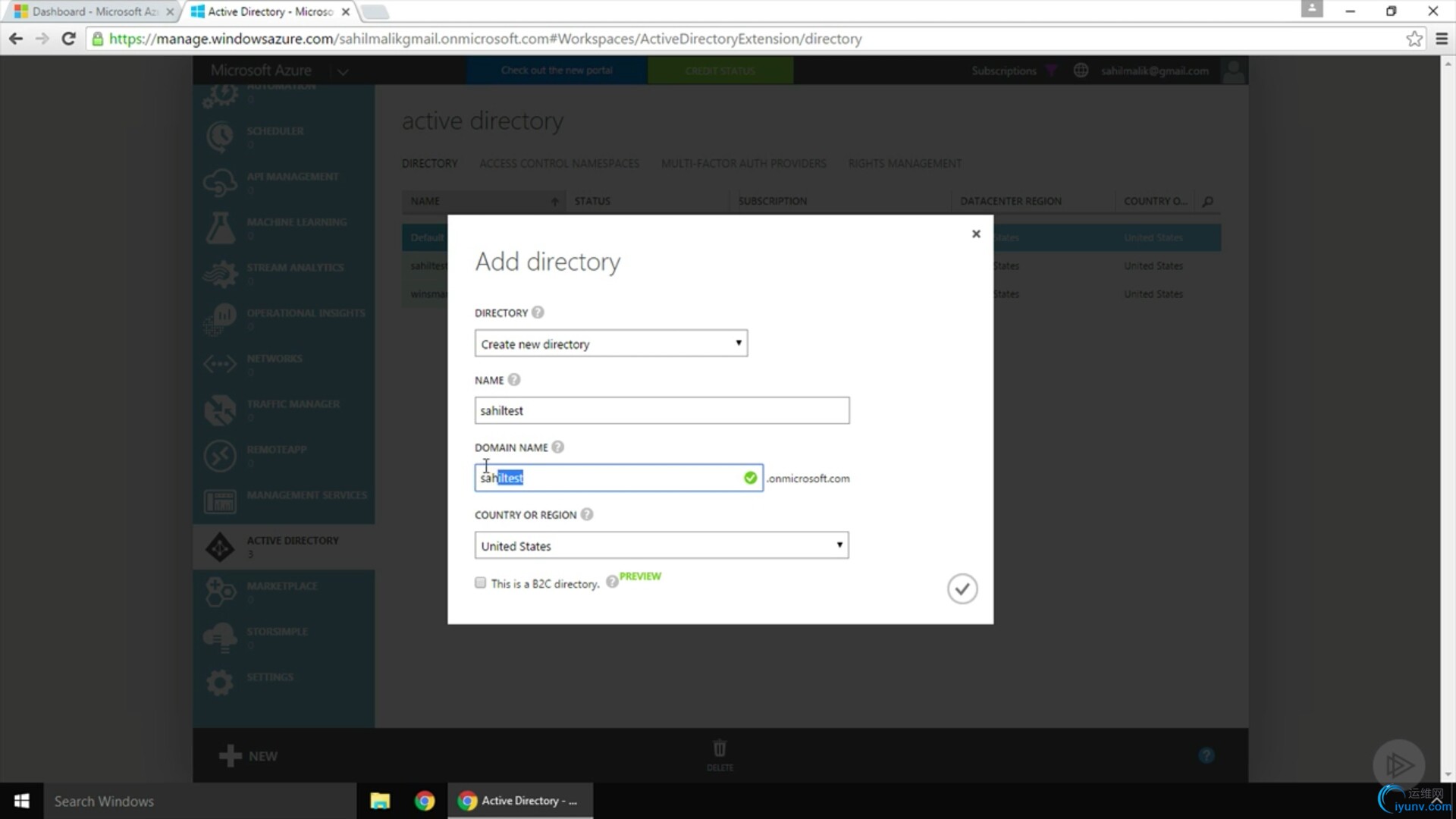The image size is (1456, 819).
Task: Click the DOMAIN NAME help icon
Action: 557,447
